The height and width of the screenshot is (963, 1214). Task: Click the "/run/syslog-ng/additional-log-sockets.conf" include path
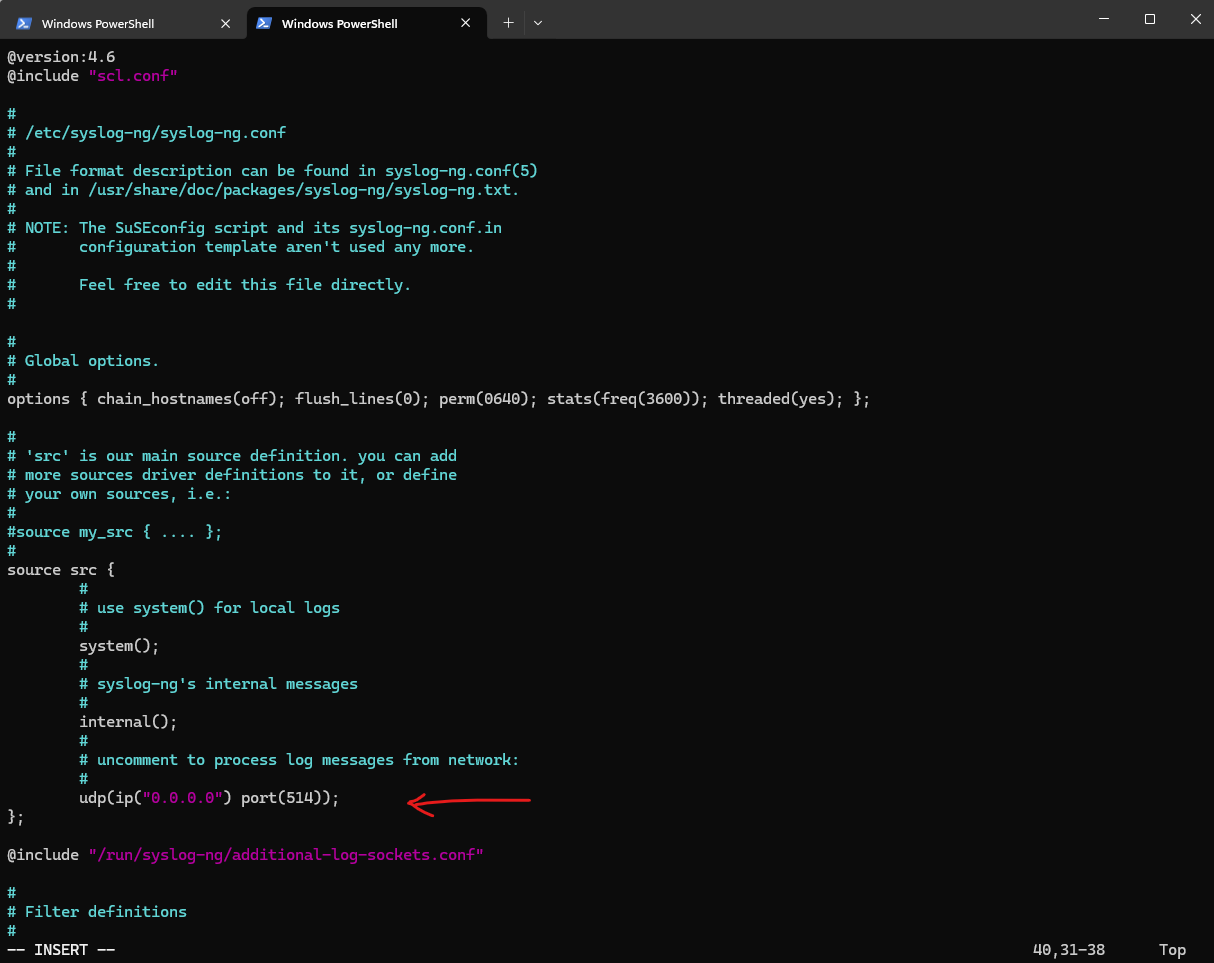[x=286, y=855]
